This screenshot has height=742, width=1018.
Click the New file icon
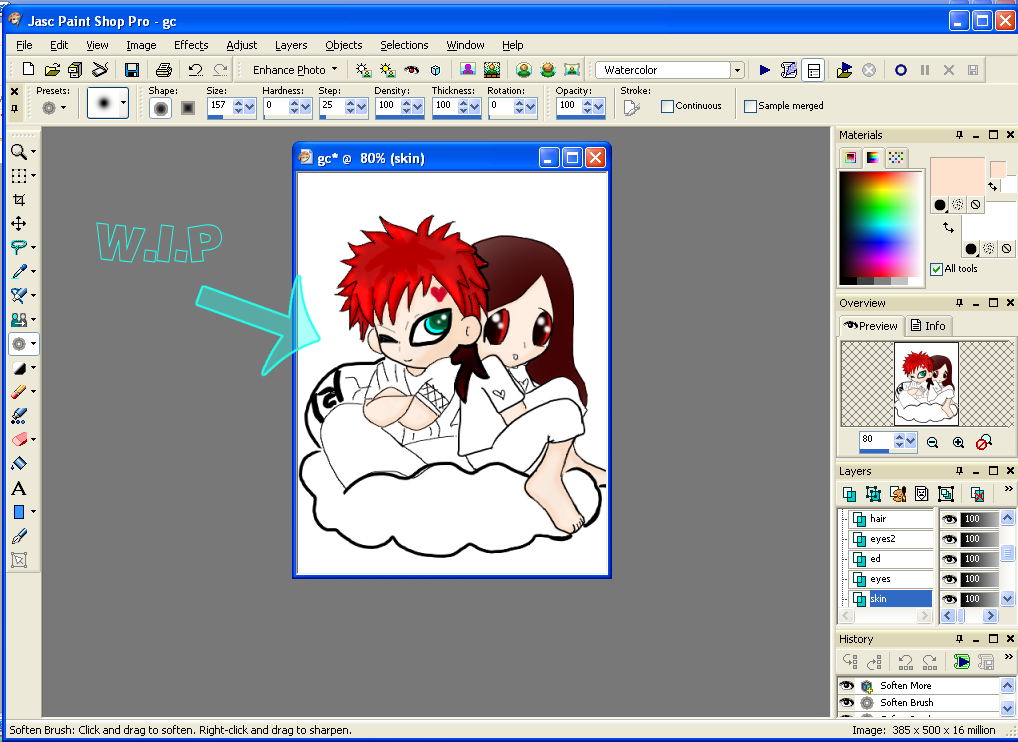[x=28, y=69]
